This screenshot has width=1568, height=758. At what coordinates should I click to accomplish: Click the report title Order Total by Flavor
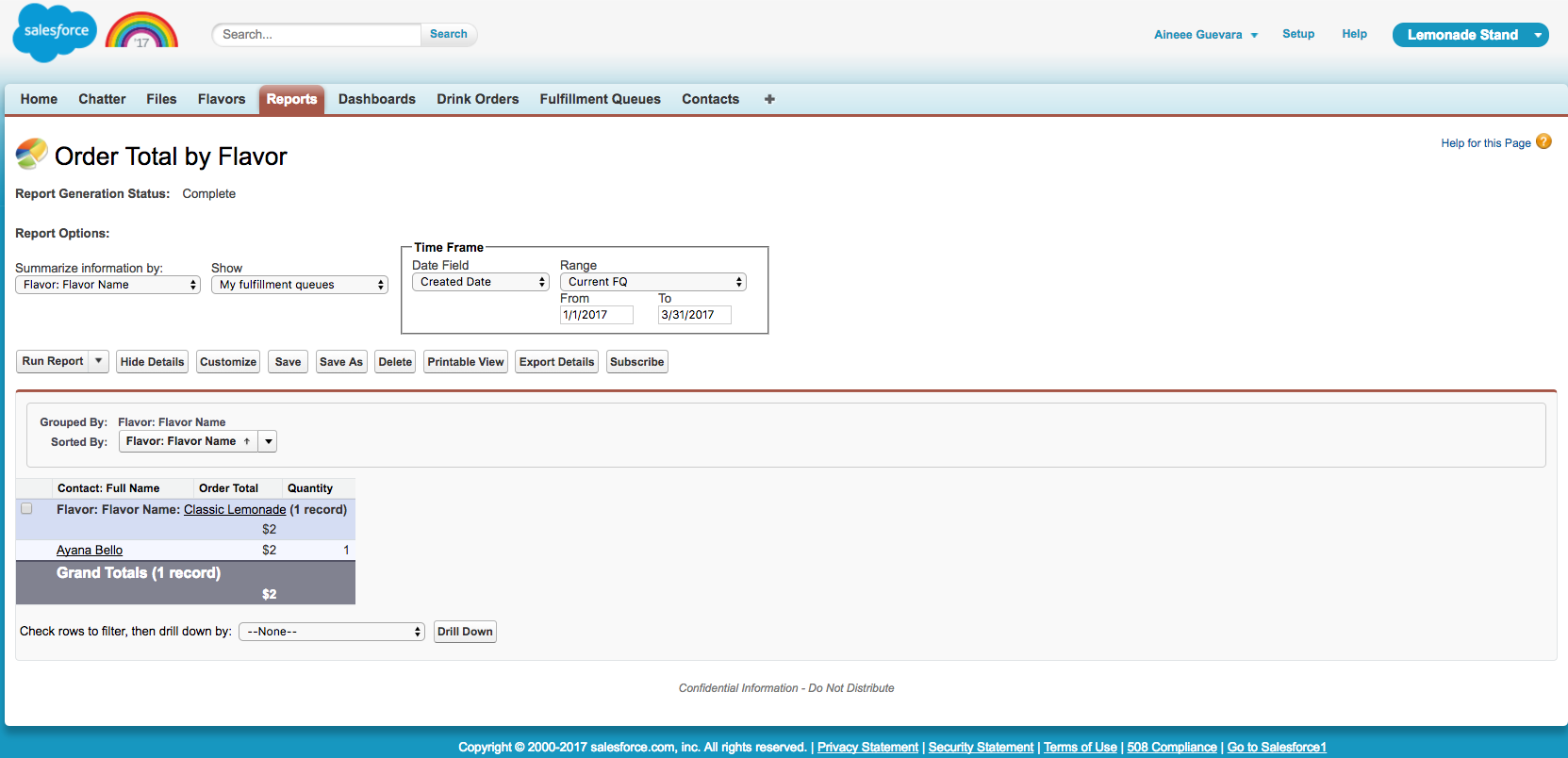pyautogui.click(x=171, y=157)
